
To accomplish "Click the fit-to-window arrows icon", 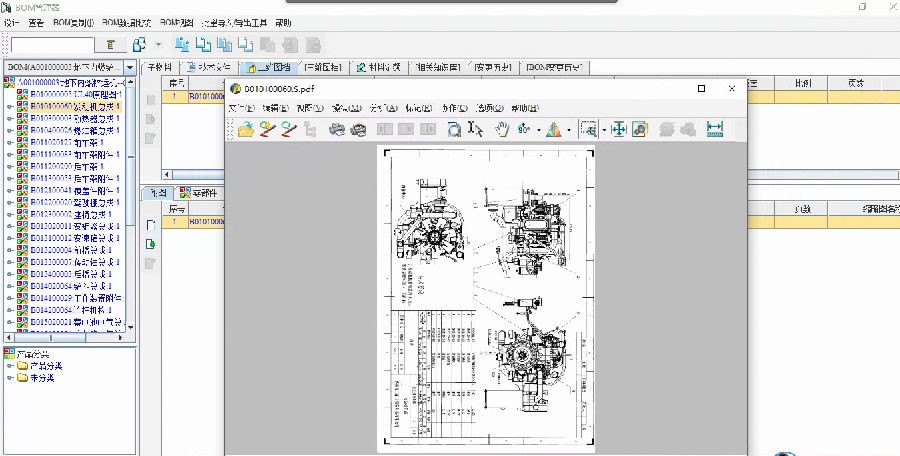I will click(618, 129).
